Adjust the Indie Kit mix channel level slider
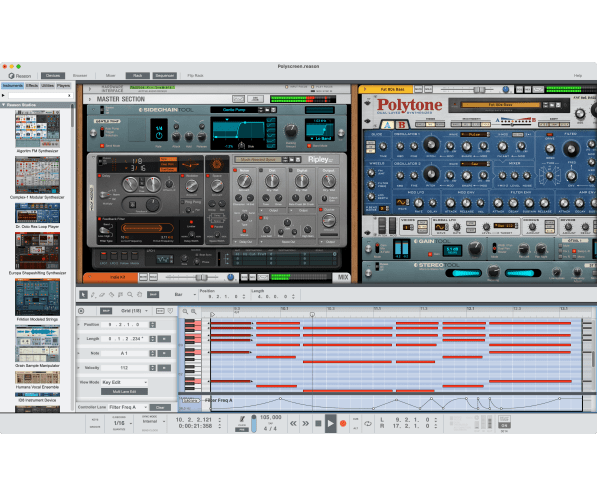 point(201,277)
